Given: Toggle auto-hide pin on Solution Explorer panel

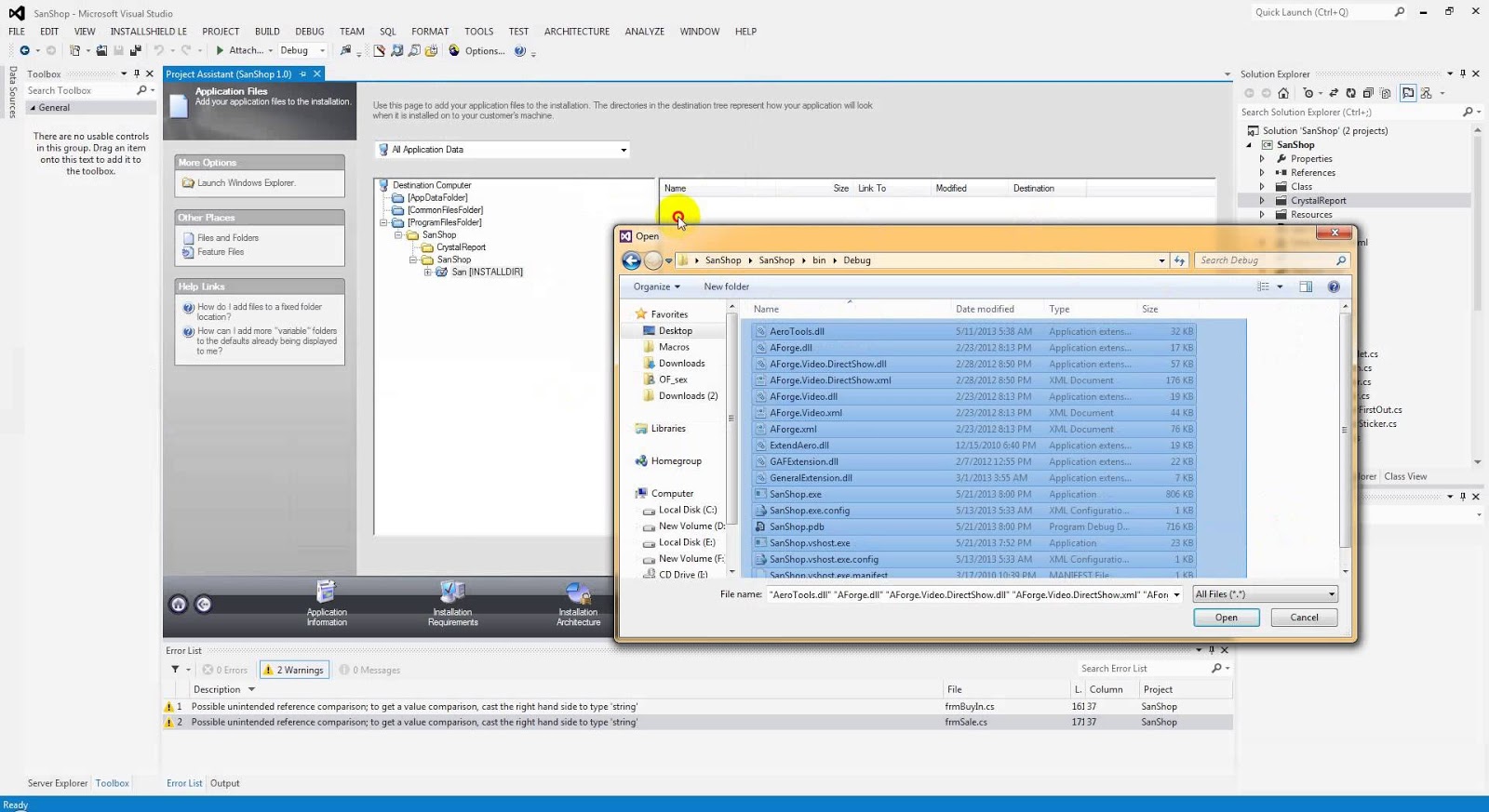Looking at the screenshot, I should coord(1463,73).
